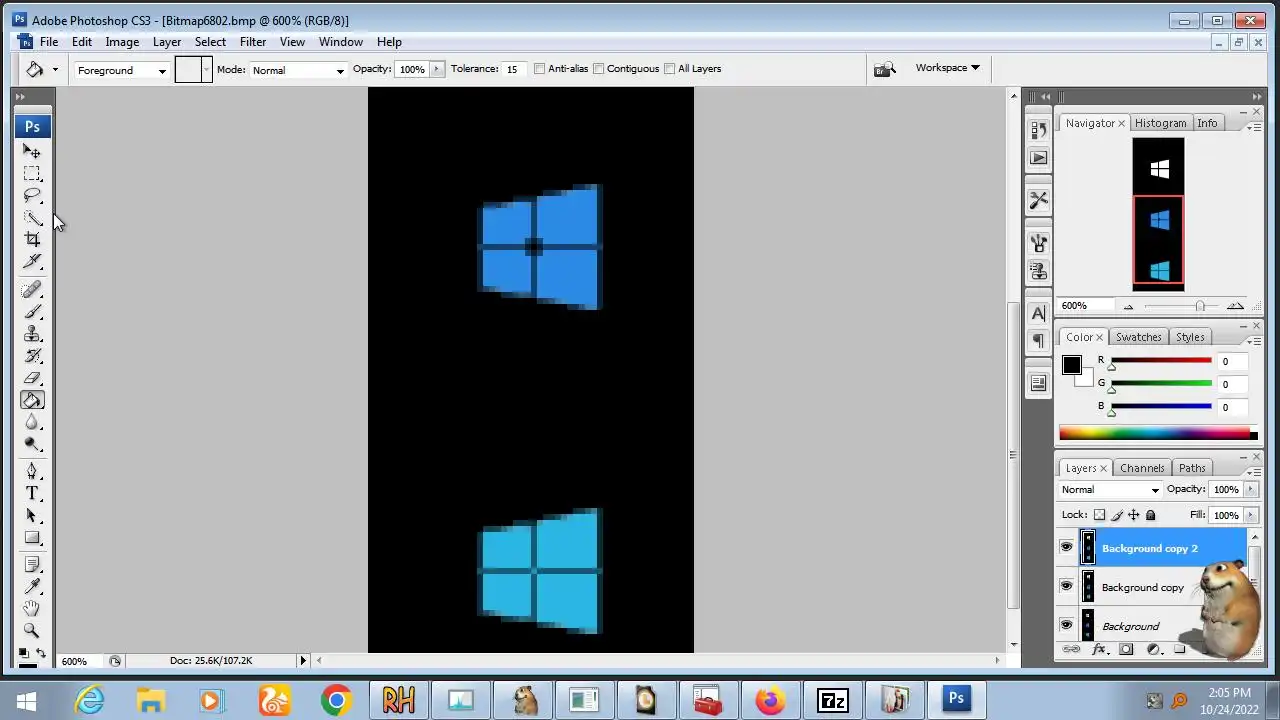
Task: Click the red R slider track
Action: (x=1161, y=361)
